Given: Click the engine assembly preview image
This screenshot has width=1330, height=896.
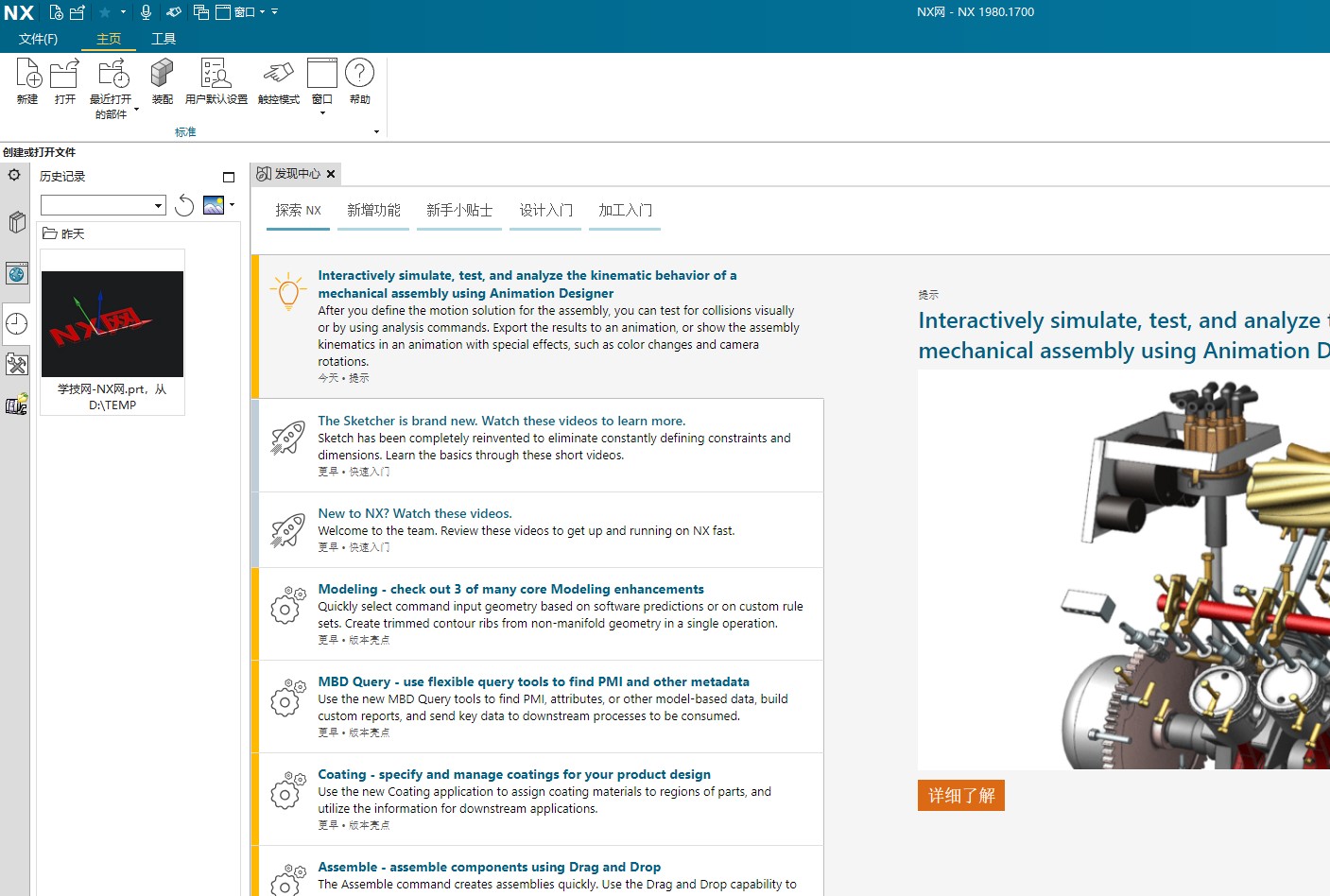Looking at the screenshot, I should coord(1124,570).
